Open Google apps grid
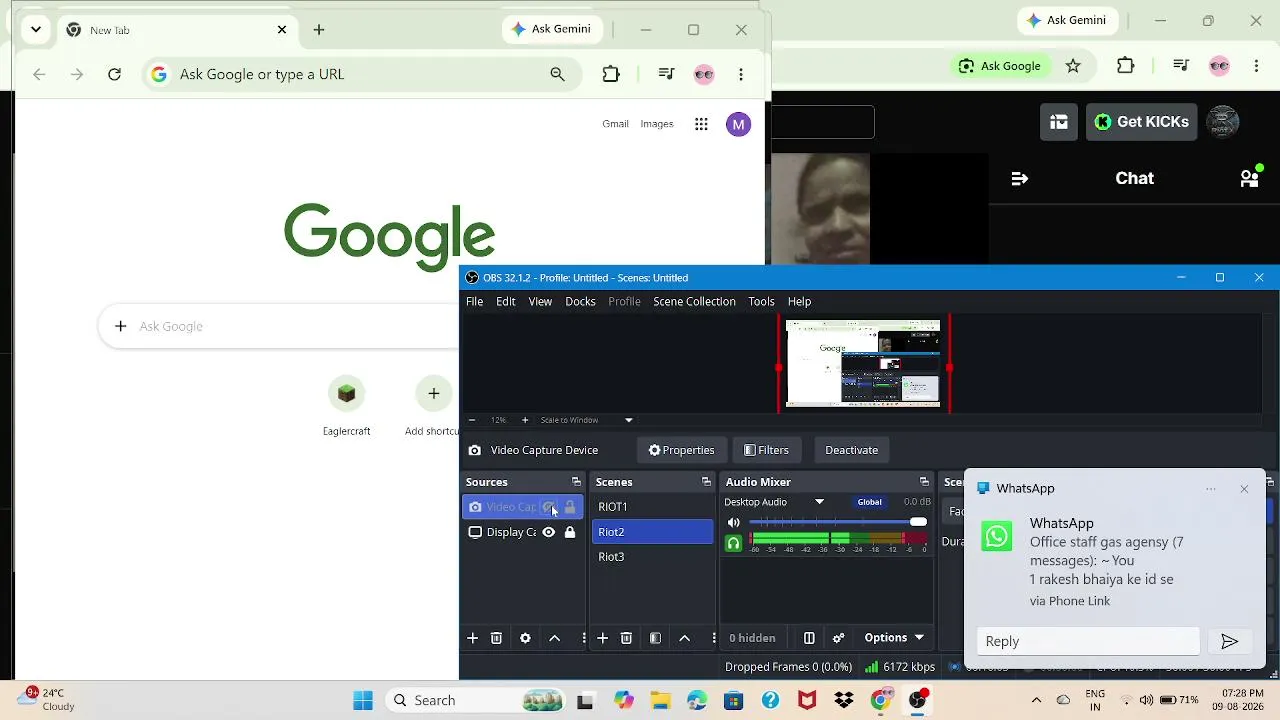Screen dimensions: 1280x720 coord(701,124)
